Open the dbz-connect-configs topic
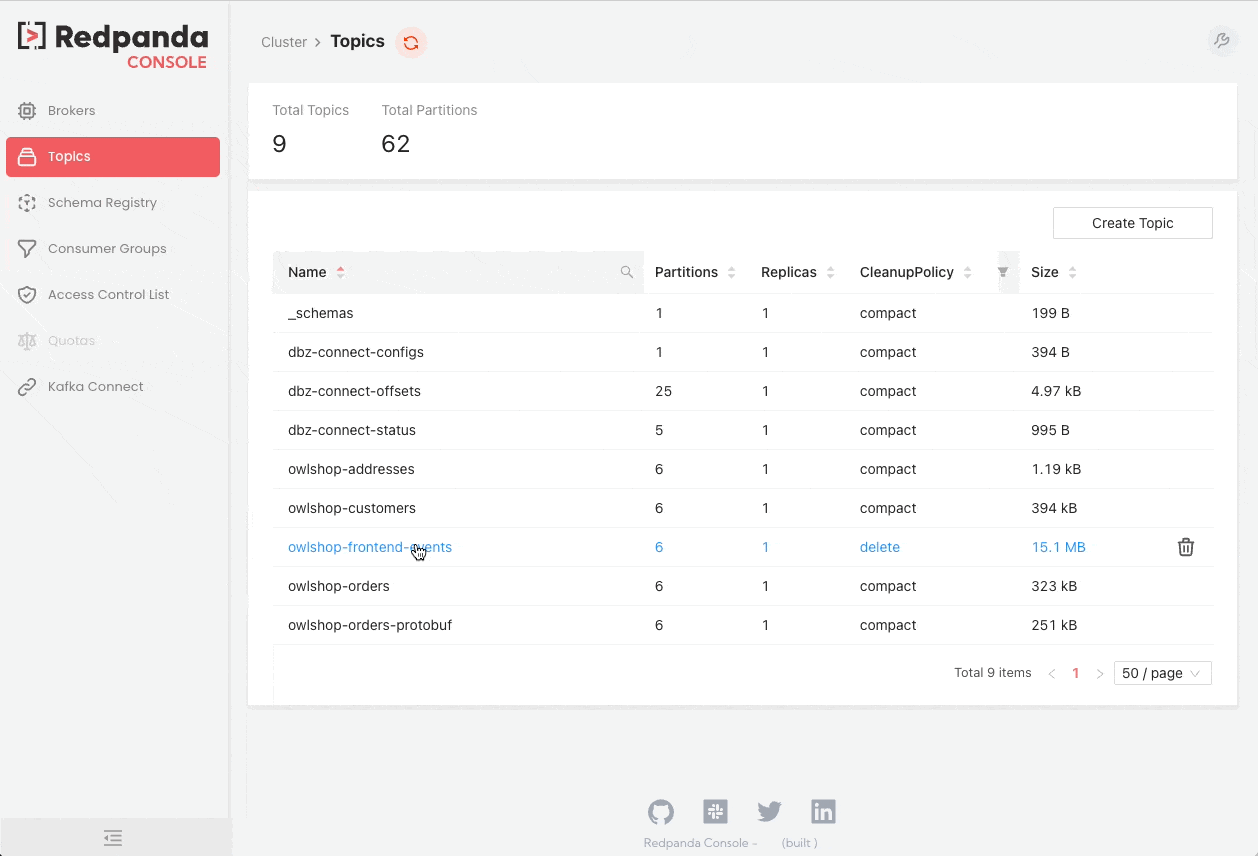Image resolution: width=1258 pixels, height=856 pixels. click(x=356, y=352)
